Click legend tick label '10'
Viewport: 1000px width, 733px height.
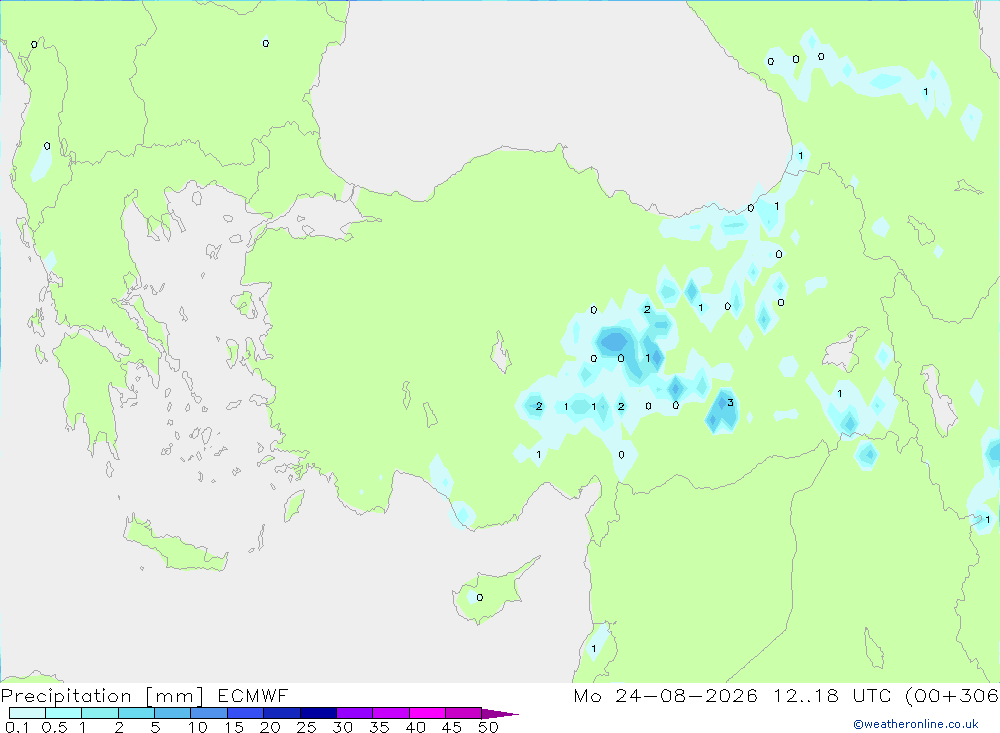[x=198, y=727]
